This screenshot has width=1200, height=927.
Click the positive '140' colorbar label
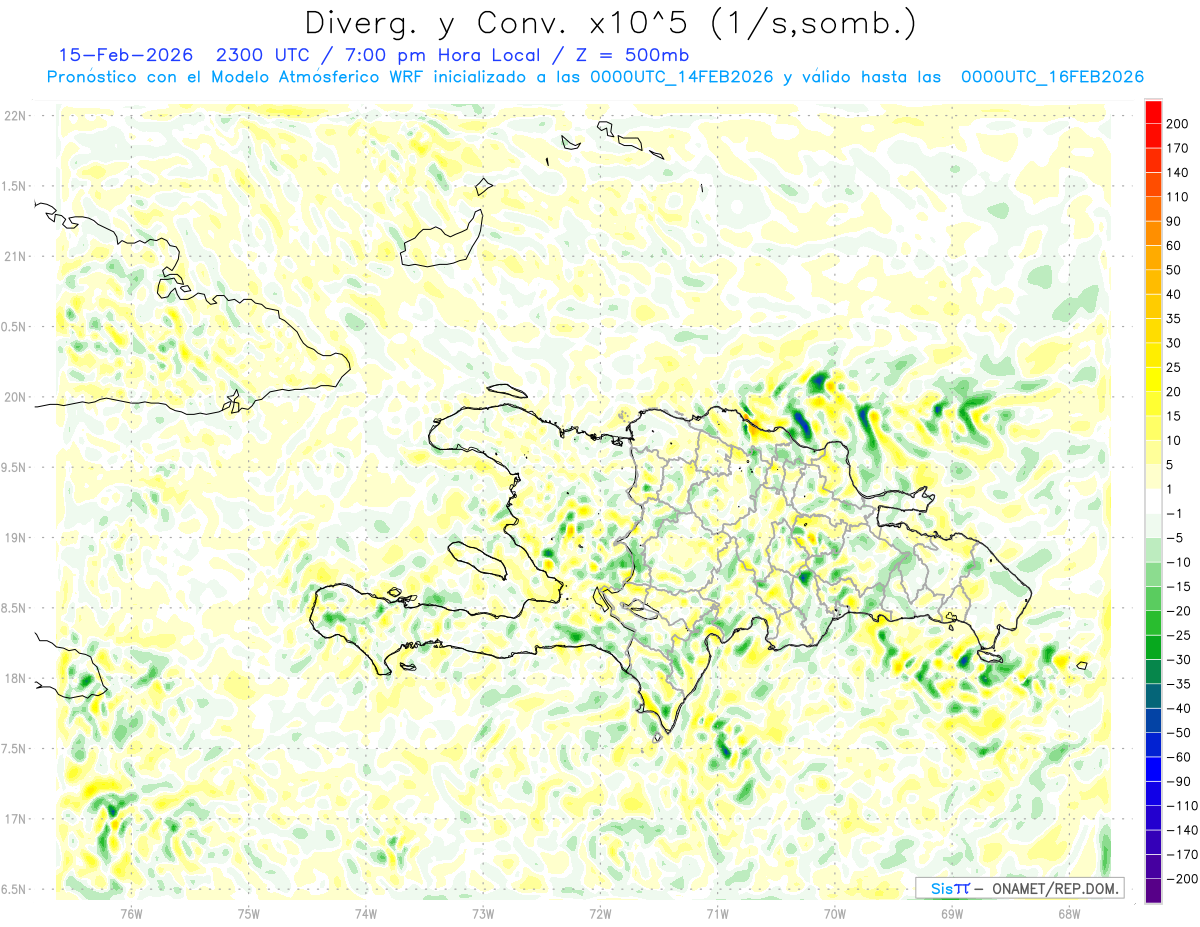pyautogui.click(x=1179, y=173)
